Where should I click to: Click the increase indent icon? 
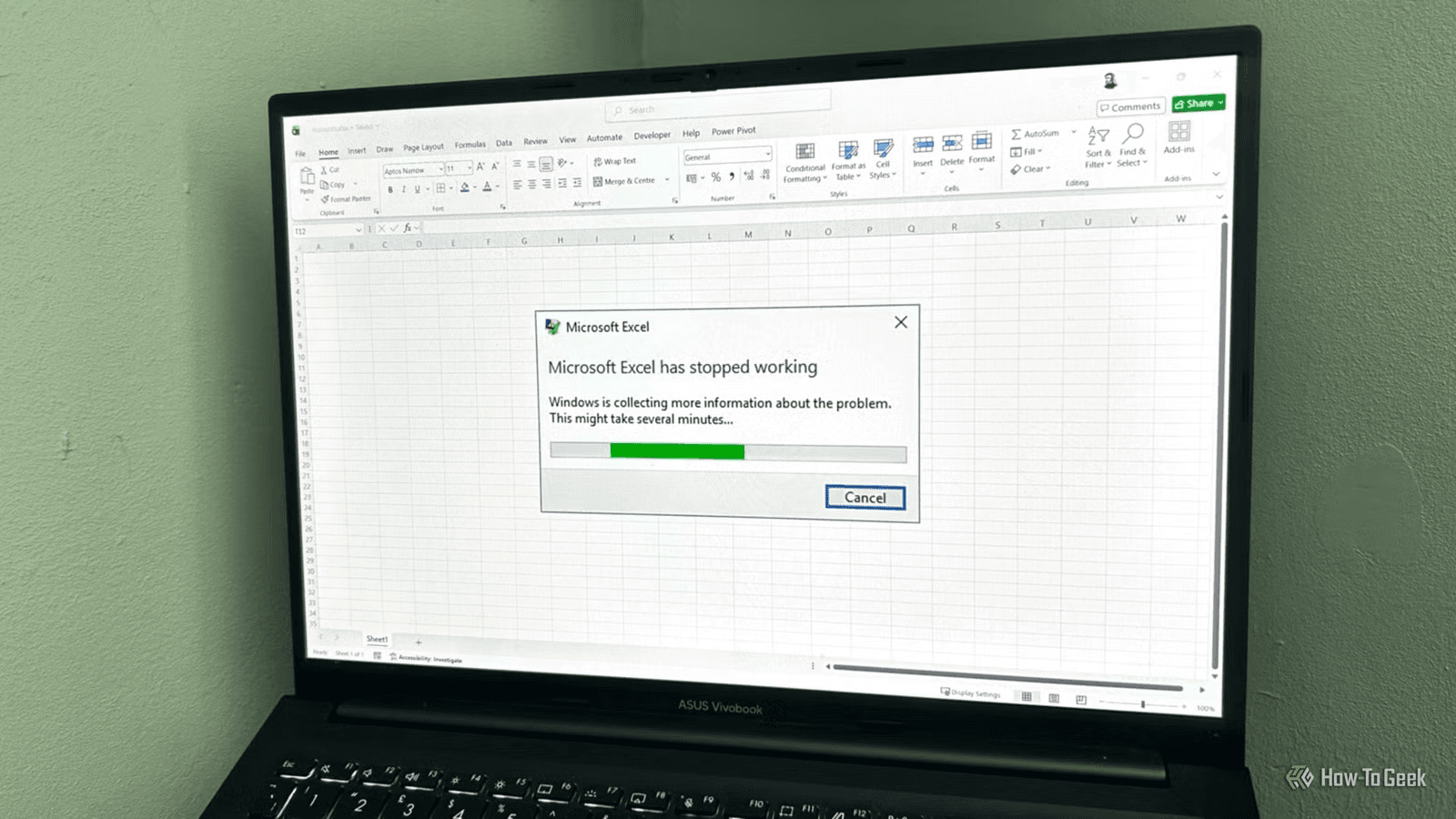577,182
